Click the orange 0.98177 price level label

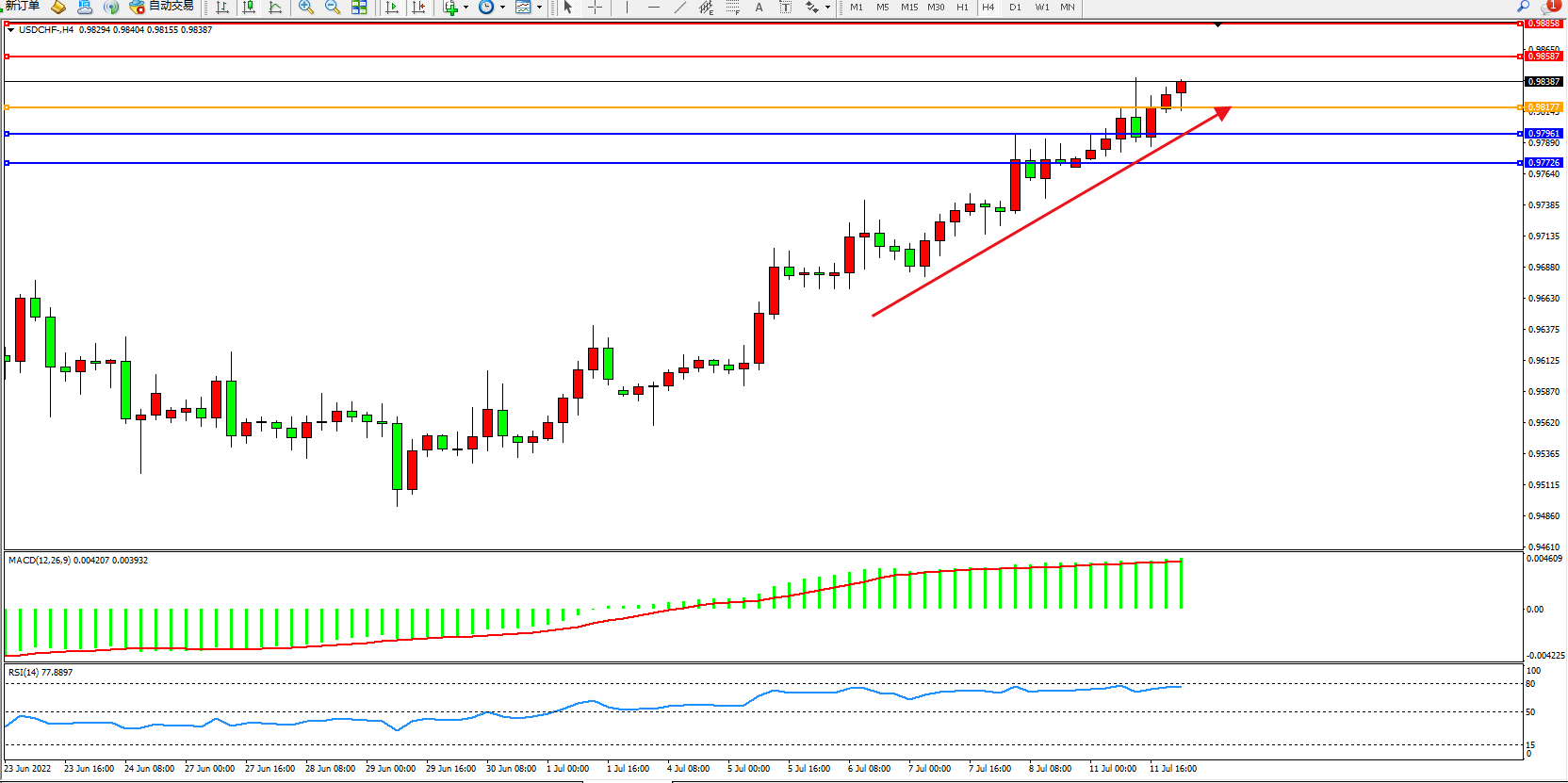1543,107
